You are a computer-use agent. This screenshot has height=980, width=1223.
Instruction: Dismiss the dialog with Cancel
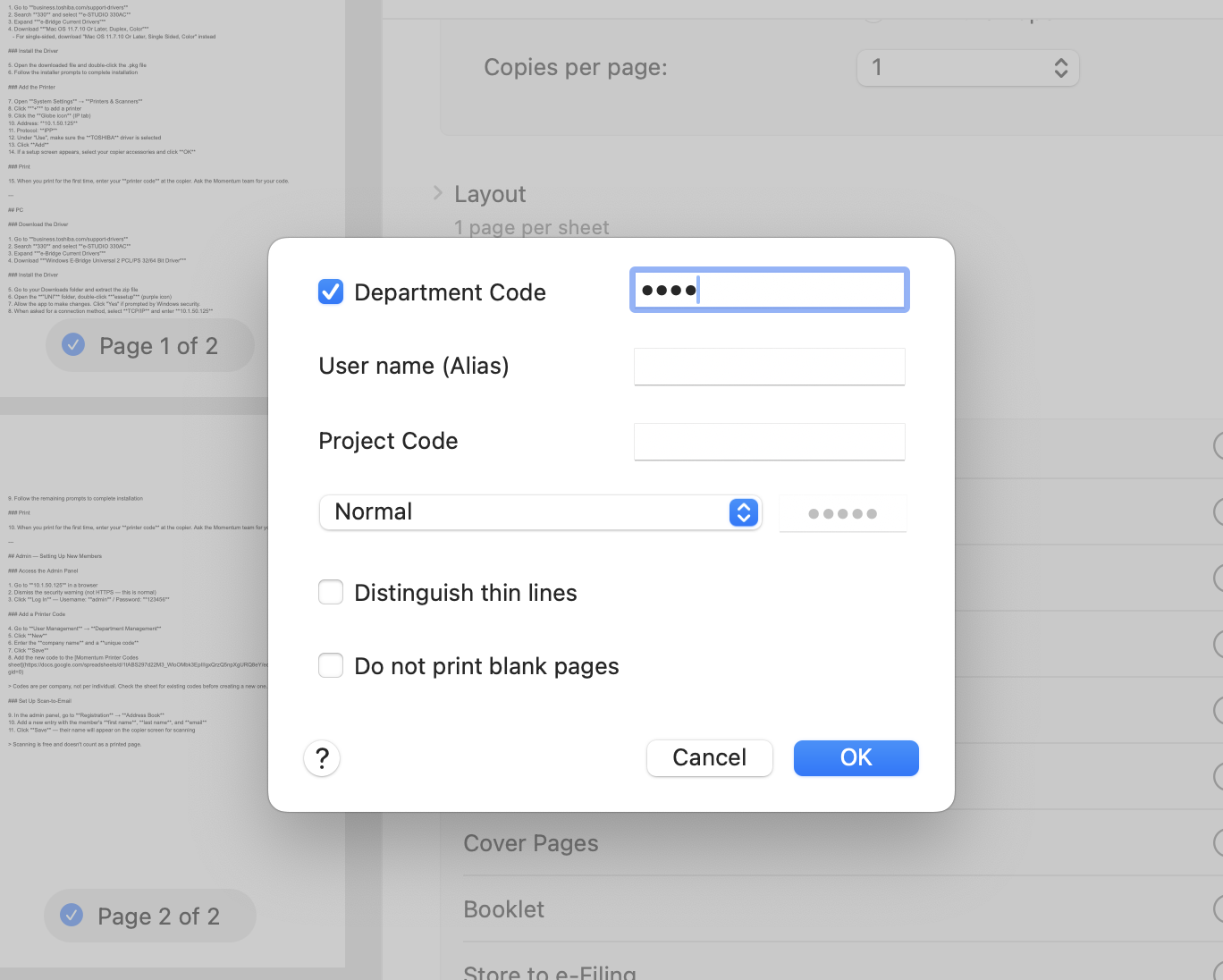coord(709,757)
